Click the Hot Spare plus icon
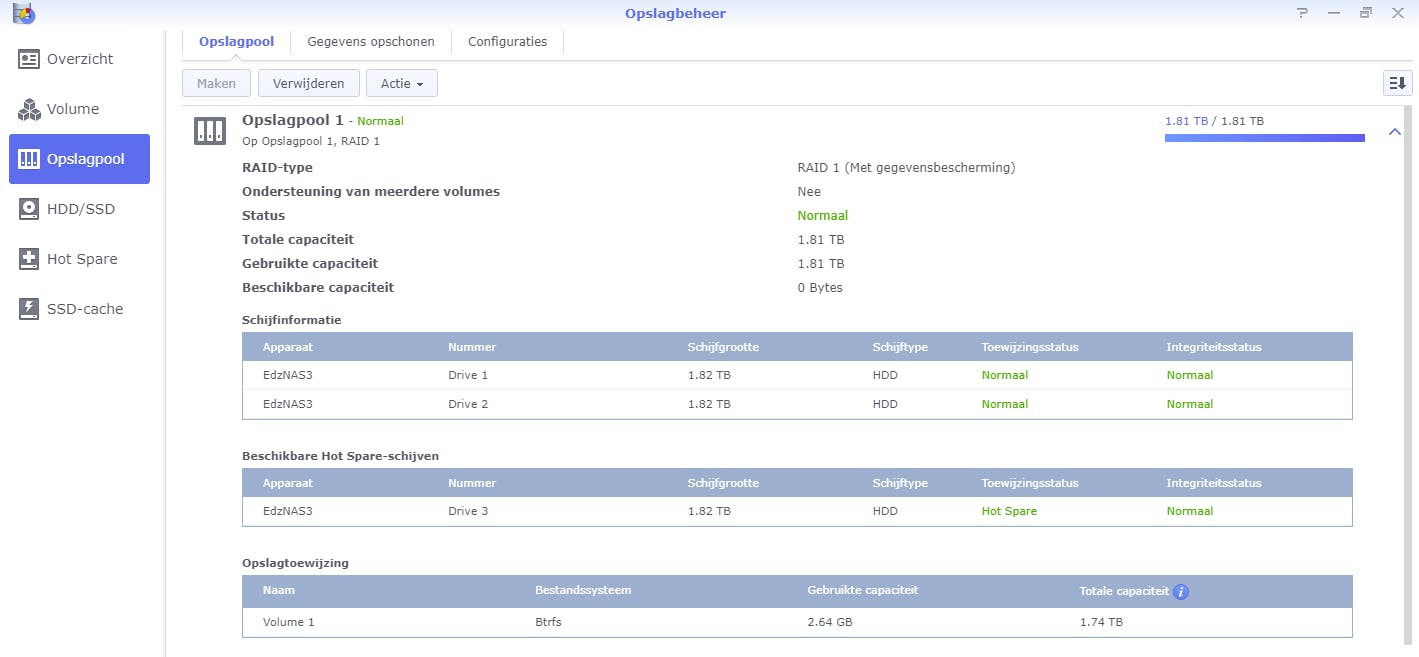This screenshot has width=1419, height=657. (x=29, y=259)
